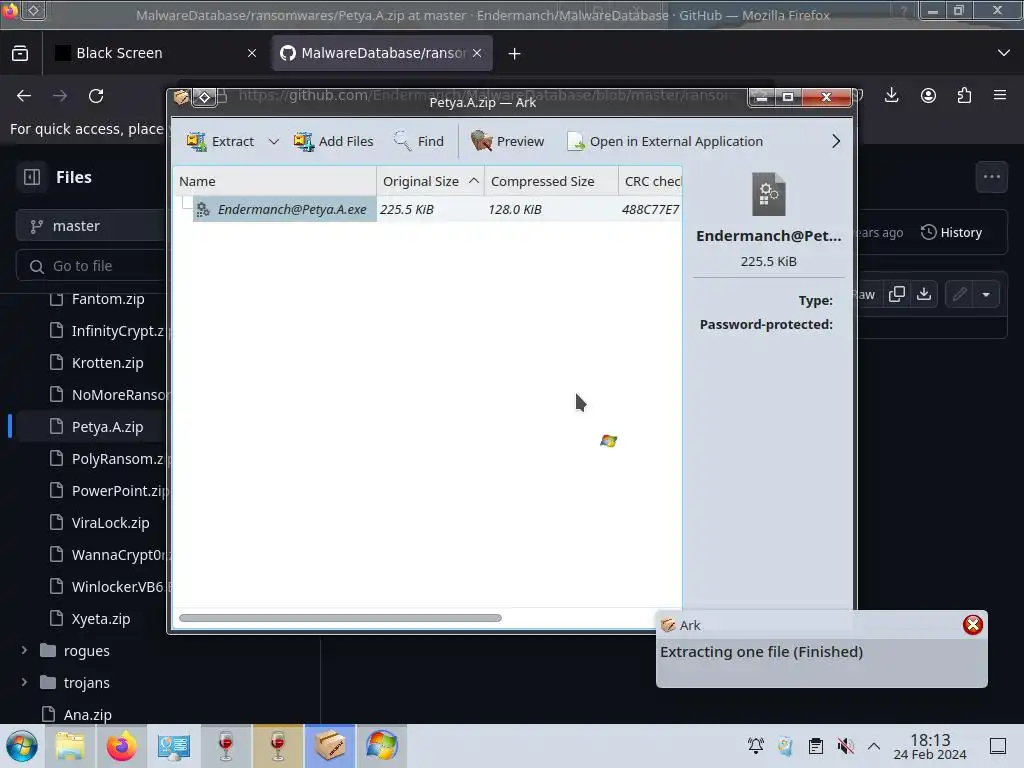Open the edit options dropdown on GitHub
Screen dimensions: 1024x768
coord(986,295)
